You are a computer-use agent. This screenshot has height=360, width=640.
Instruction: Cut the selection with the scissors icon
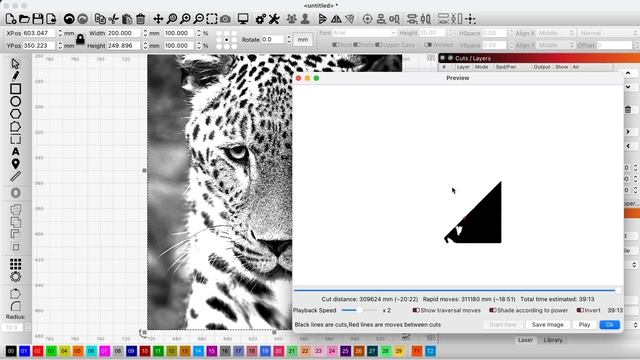pos(113,19)
